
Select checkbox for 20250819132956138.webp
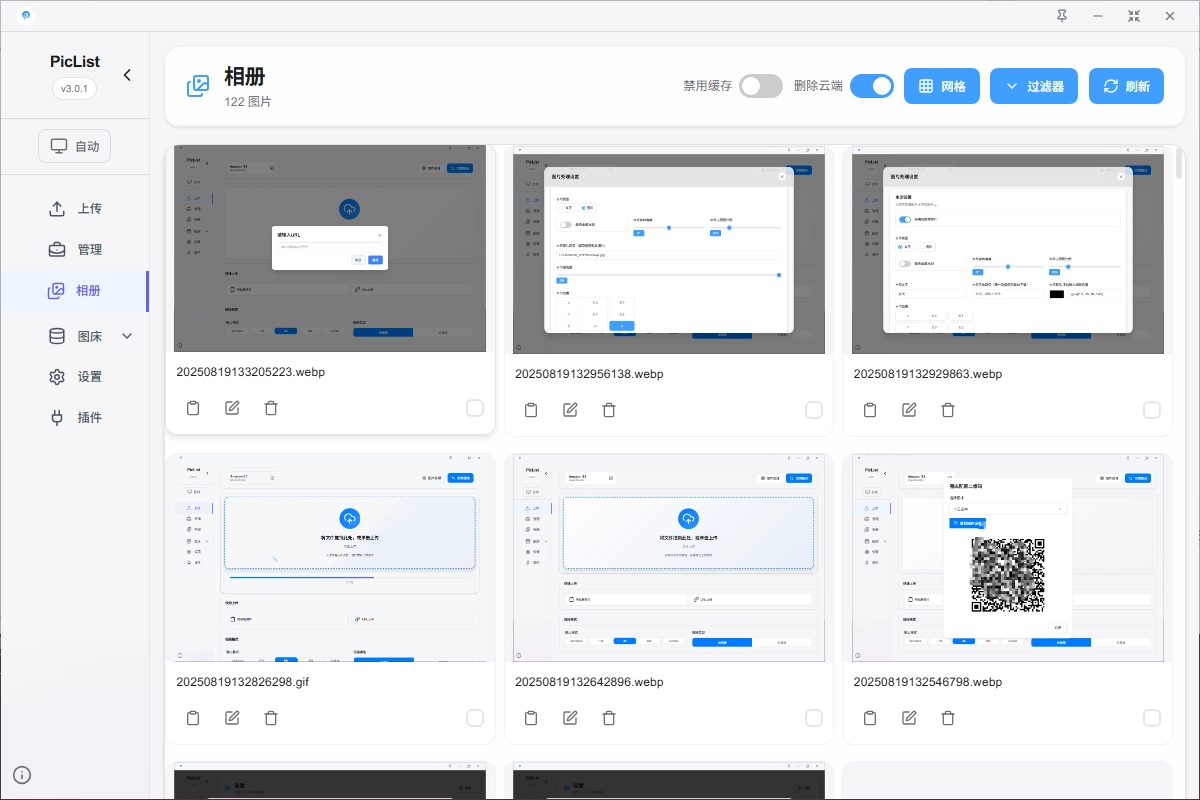pos(814,410)
